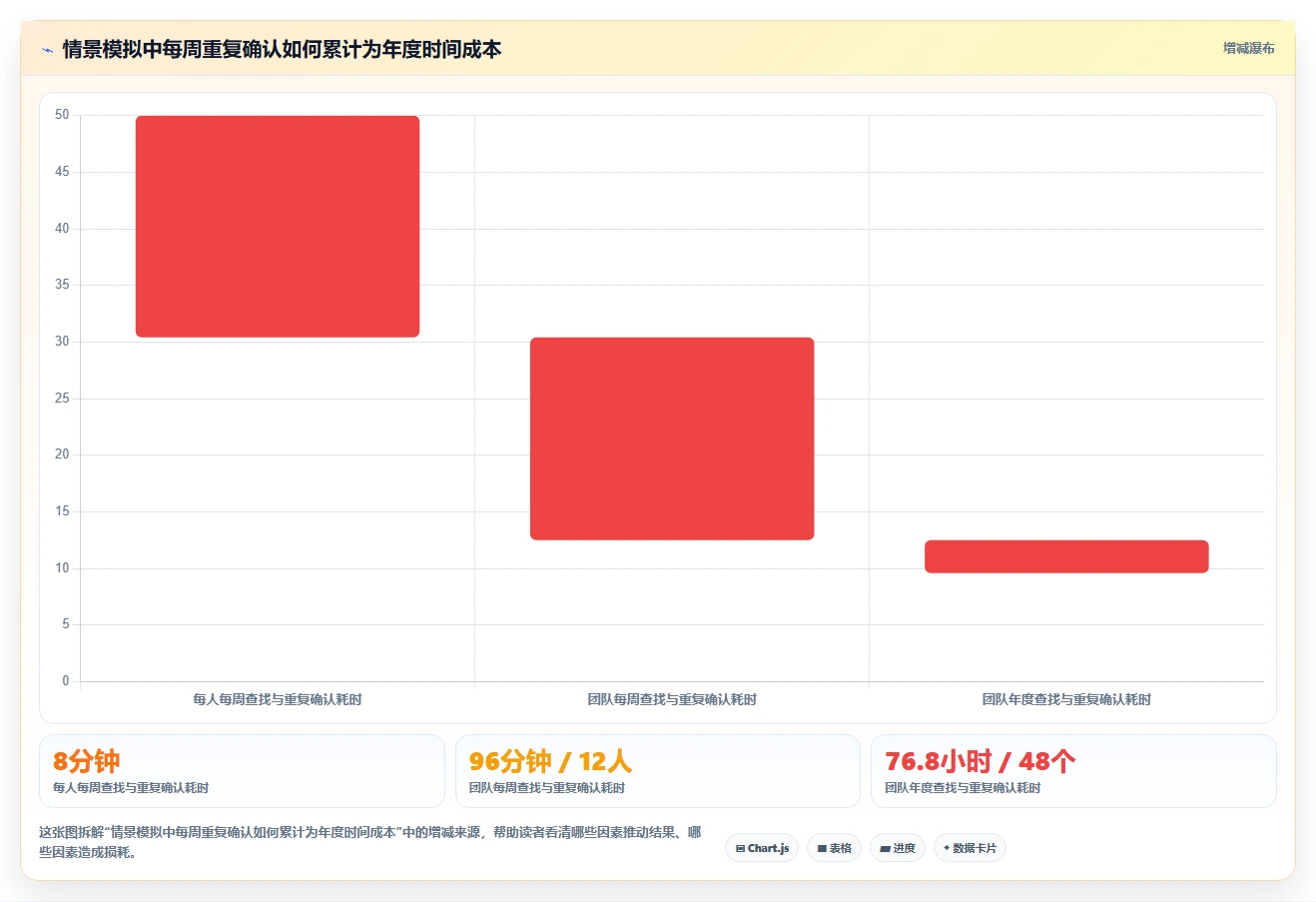Screen dimensions: 1316x902
Task: Click y-axis tick value 0
Action: tap(66, 681)
